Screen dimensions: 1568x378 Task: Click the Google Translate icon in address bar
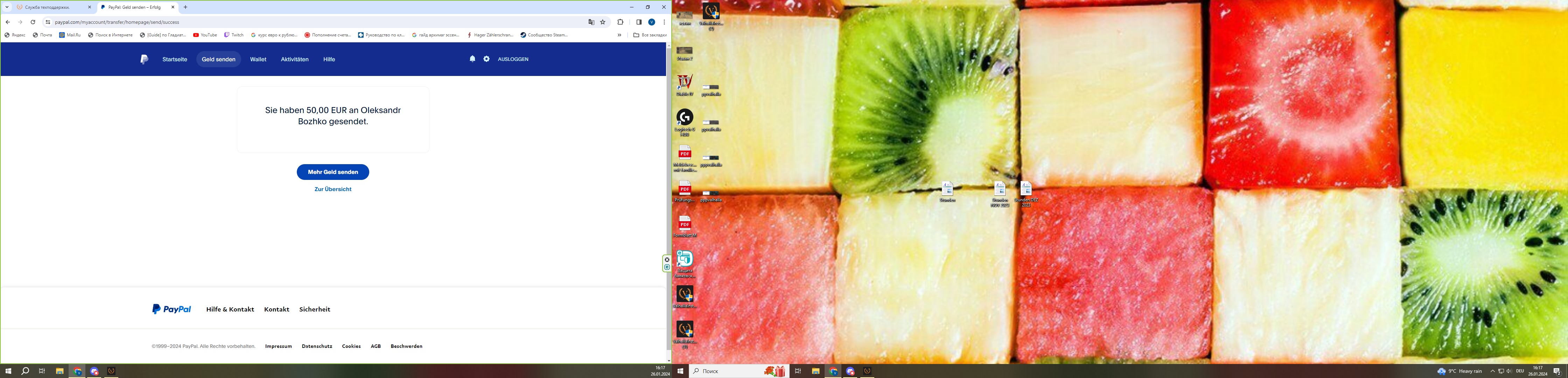[x=591, y=22]
